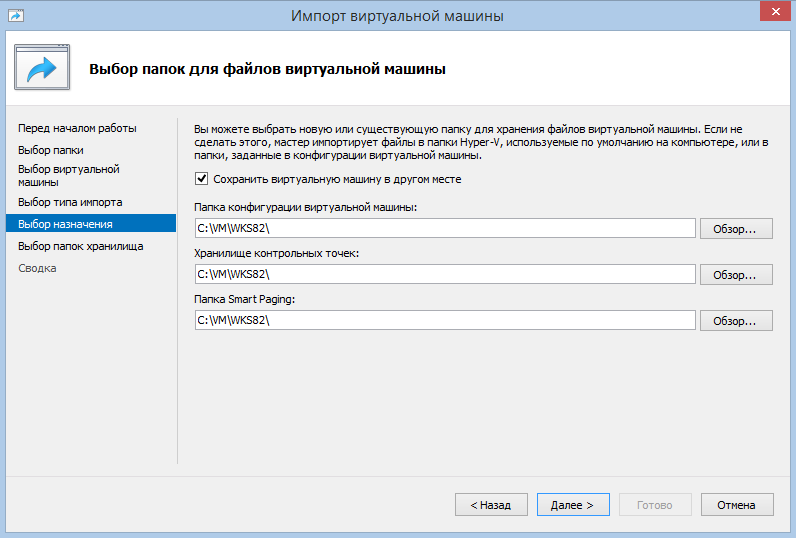
Task: Select the highlighted 'Выбор назначения' step
Action: pyautogui.click(x=65, y=224)
